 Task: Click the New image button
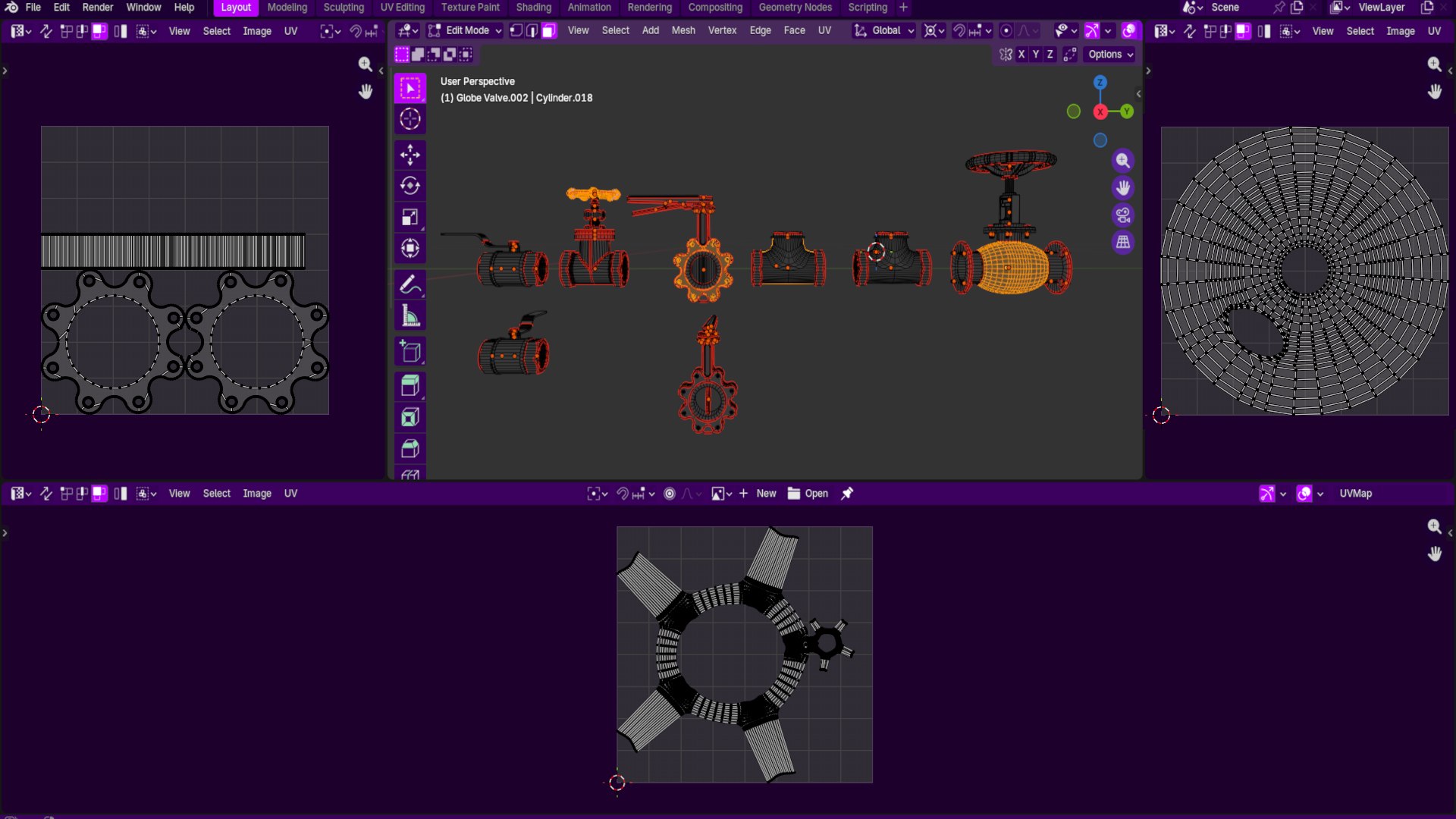(x=758, y=494)
